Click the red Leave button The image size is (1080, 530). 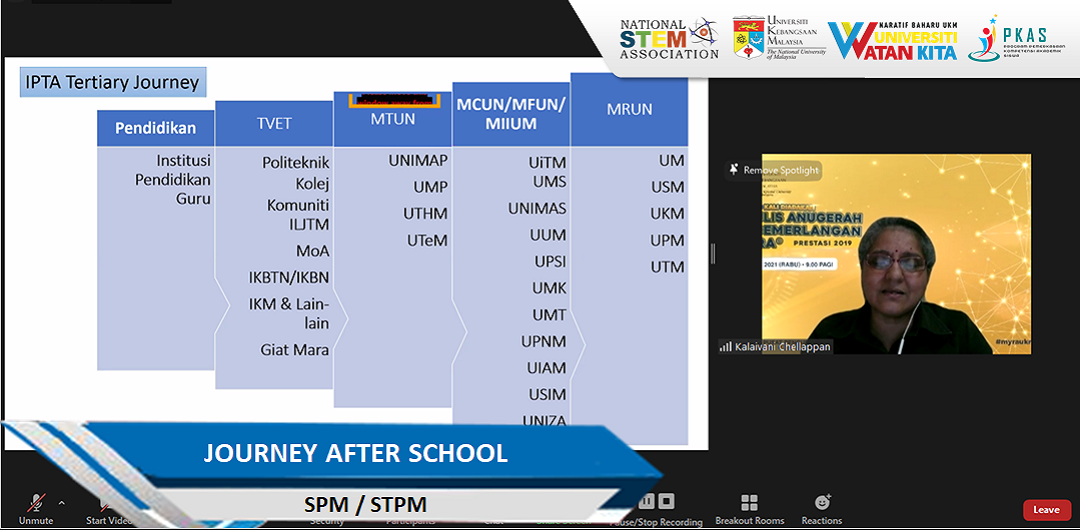[1046, 510]
